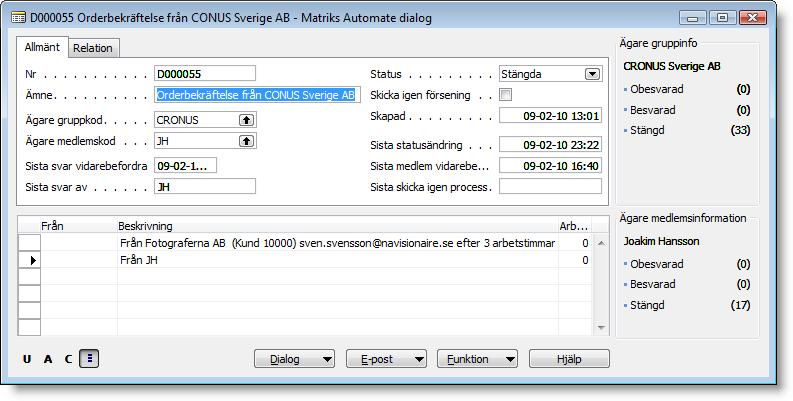Click the window title bar table icon
Viewport: 793px width, 401px height.
point(19,18)
